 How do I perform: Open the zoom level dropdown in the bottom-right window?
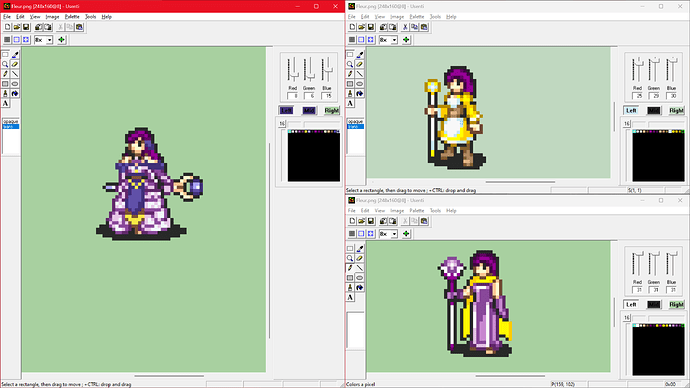coord(394,234)
